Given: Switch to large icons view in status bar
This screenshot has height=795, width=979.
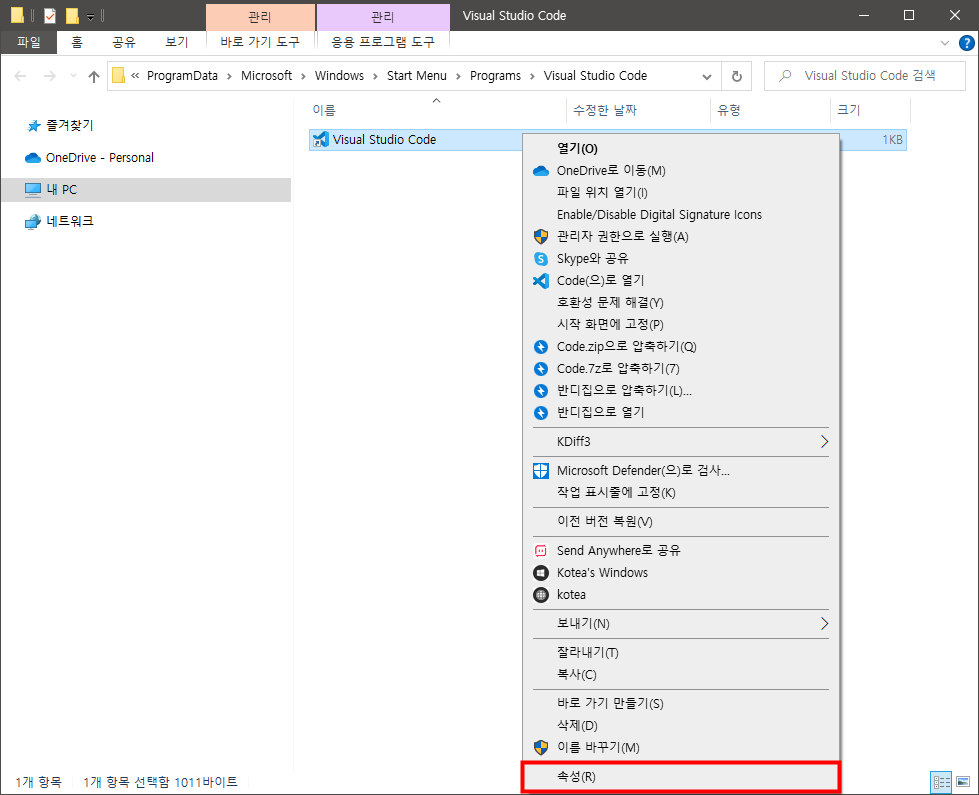Looking at the screenshot, I should coord(963,781).
